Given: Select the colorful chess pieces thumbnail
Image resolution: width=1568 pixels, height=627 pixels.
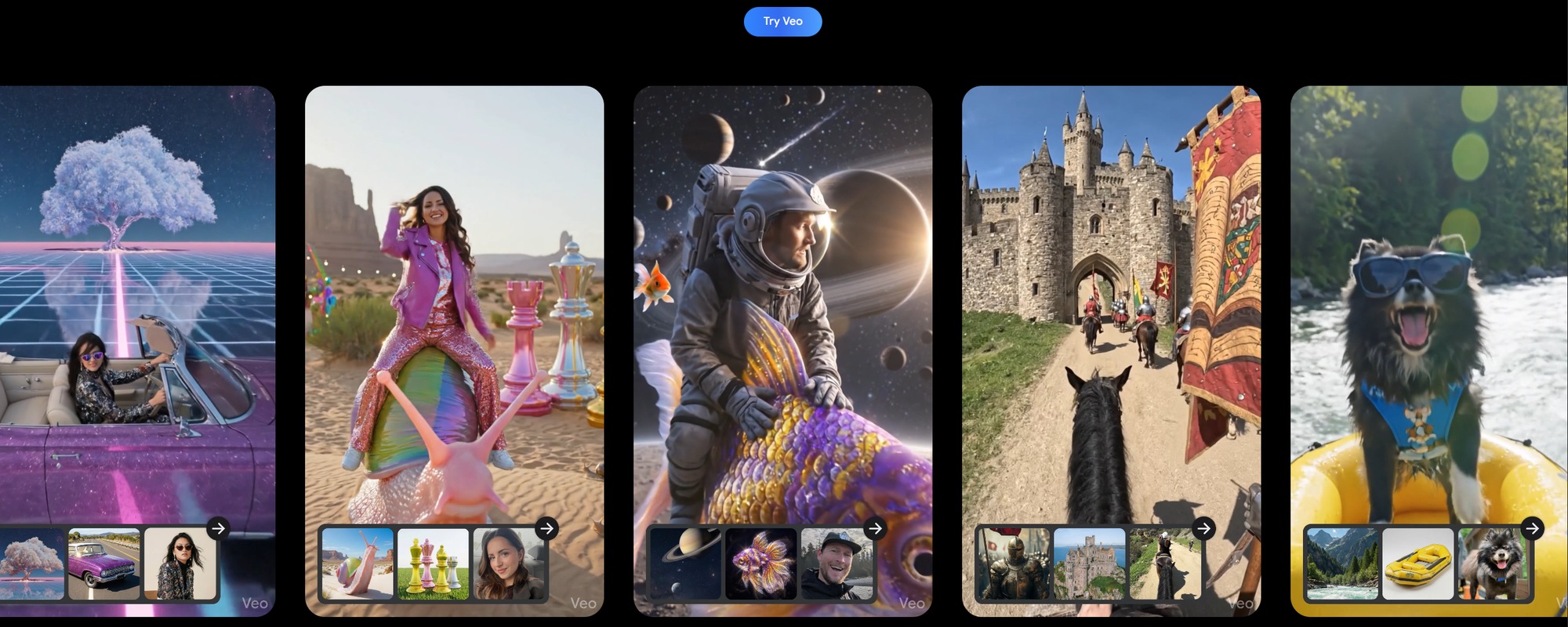Looking at the screenshot, I should 433,564.
